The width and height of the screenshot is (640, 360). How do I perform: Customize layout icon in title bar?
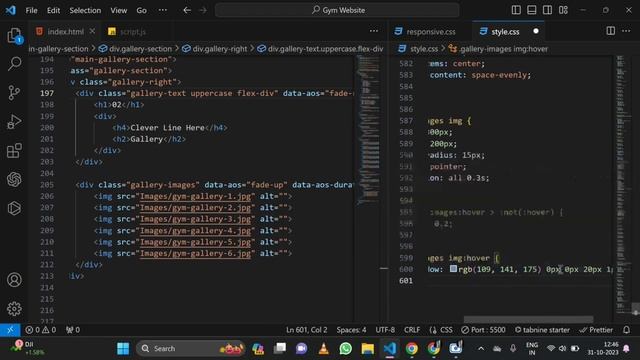[x=563, y=10]
